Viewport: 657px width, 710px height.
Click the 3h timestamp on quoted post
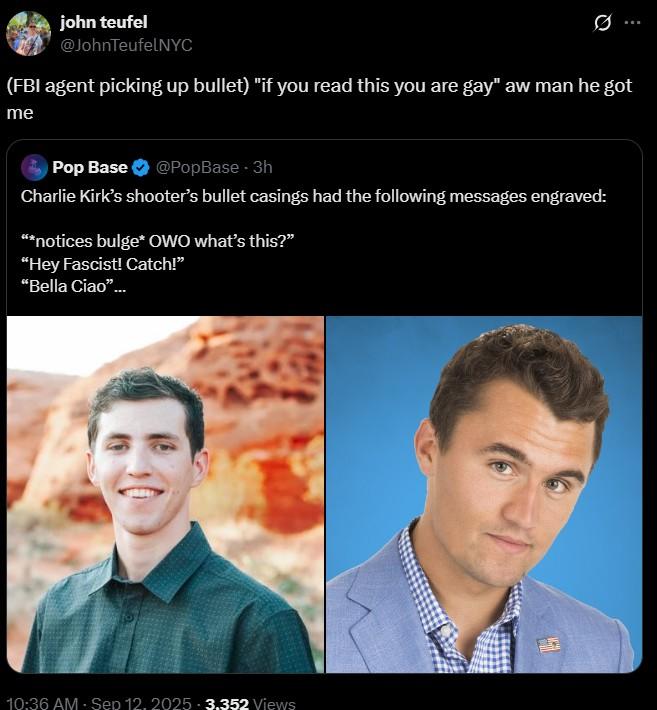click(x=262, y=167)
